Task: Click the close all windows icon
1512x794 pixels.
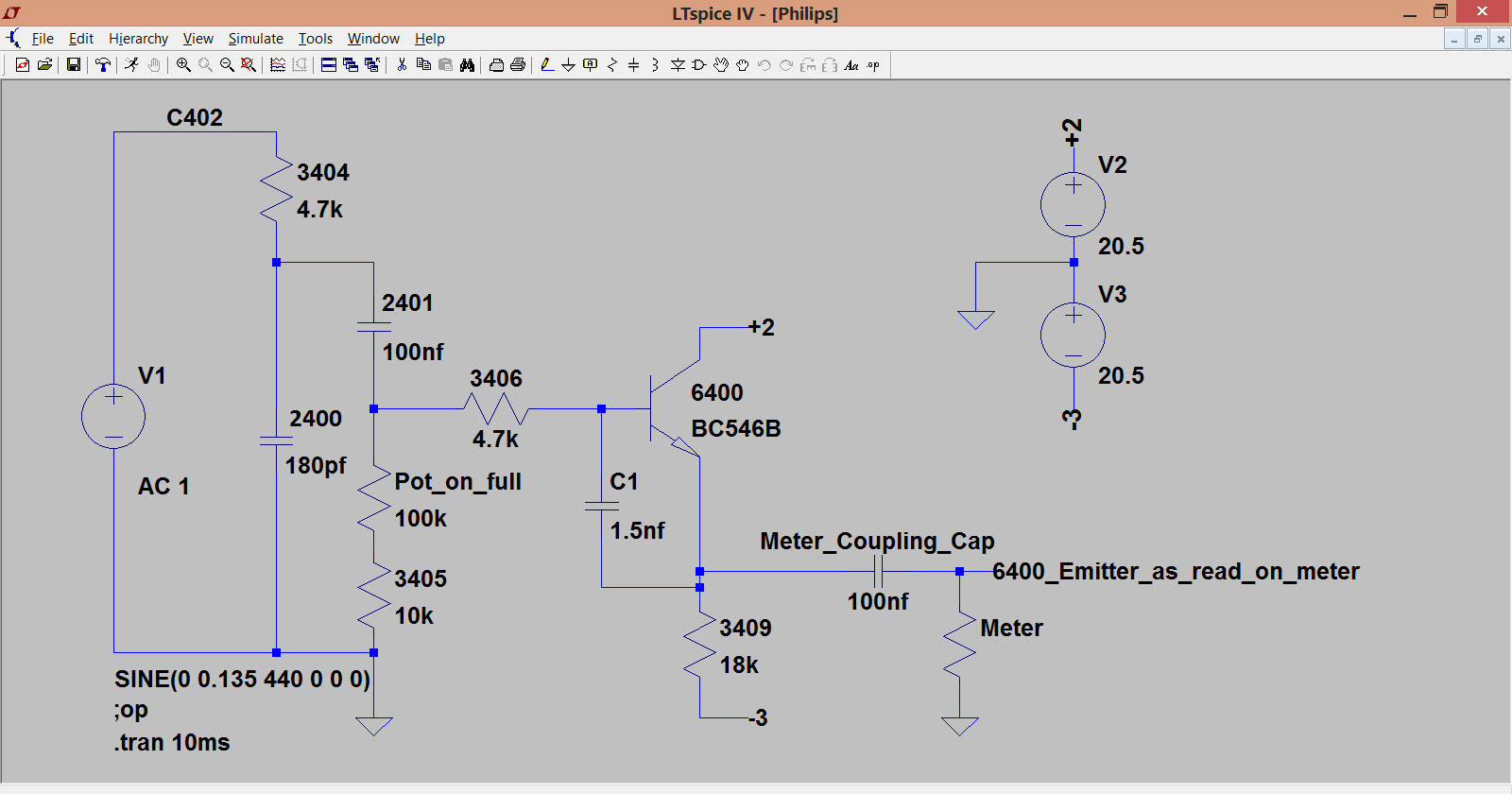Action: pos(372,65)
